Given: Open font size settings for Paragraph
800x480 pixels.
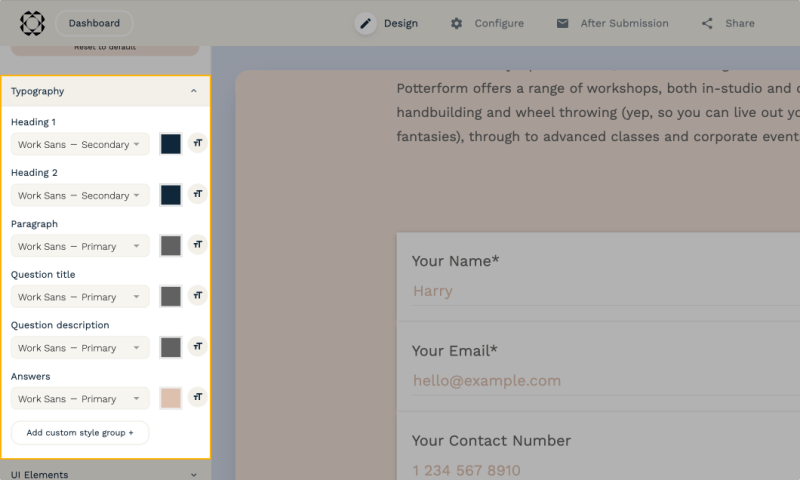Looking at the screenshot, I should [197, 245].
